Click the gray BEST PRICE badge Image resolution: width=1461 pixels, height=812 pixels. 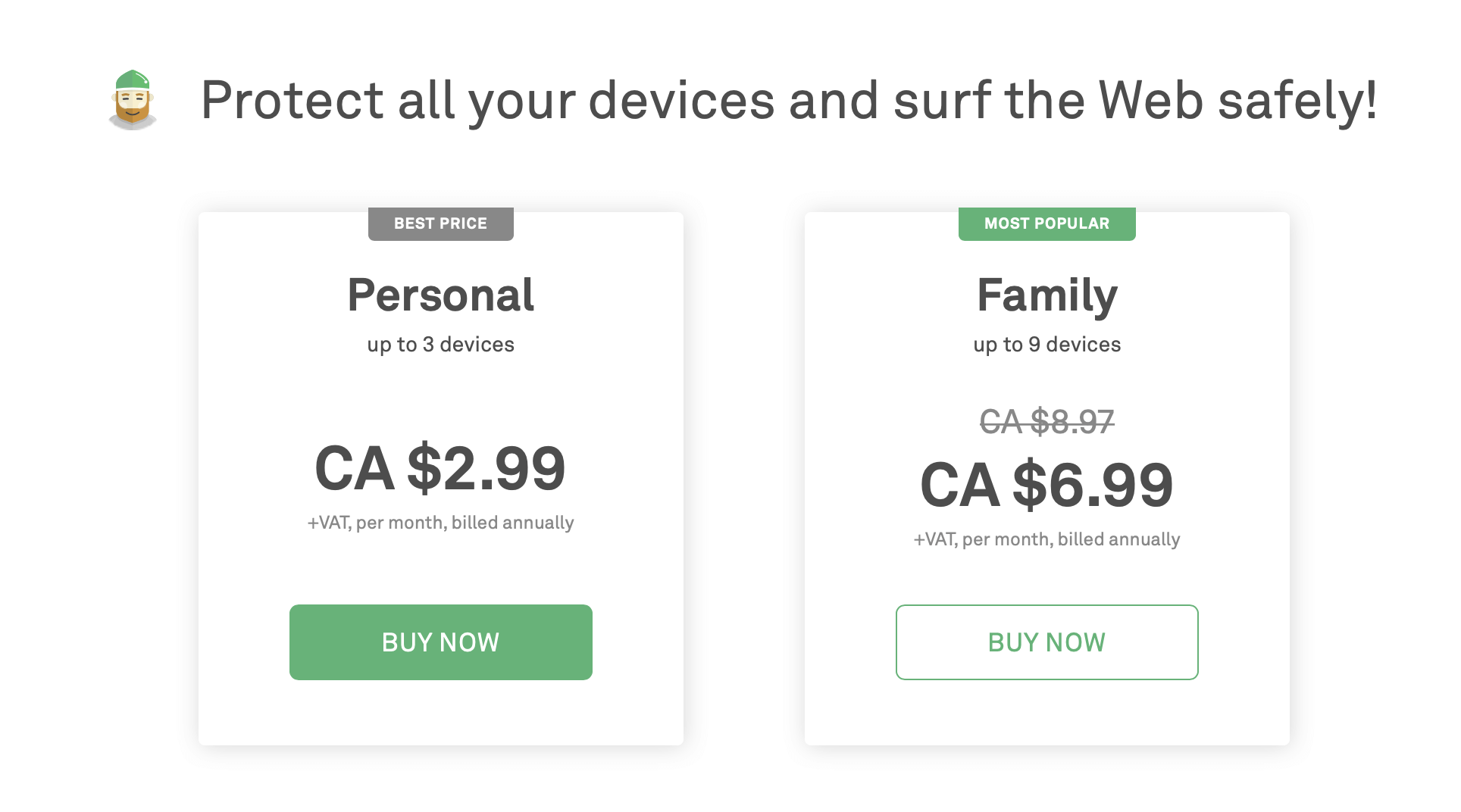point(440,224)
